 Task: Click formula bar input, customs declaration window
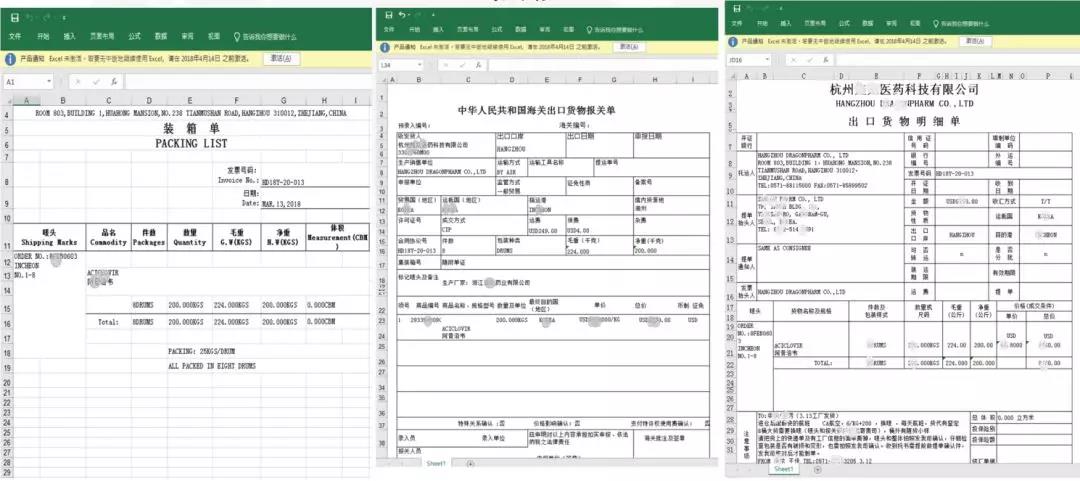(605, 65)
